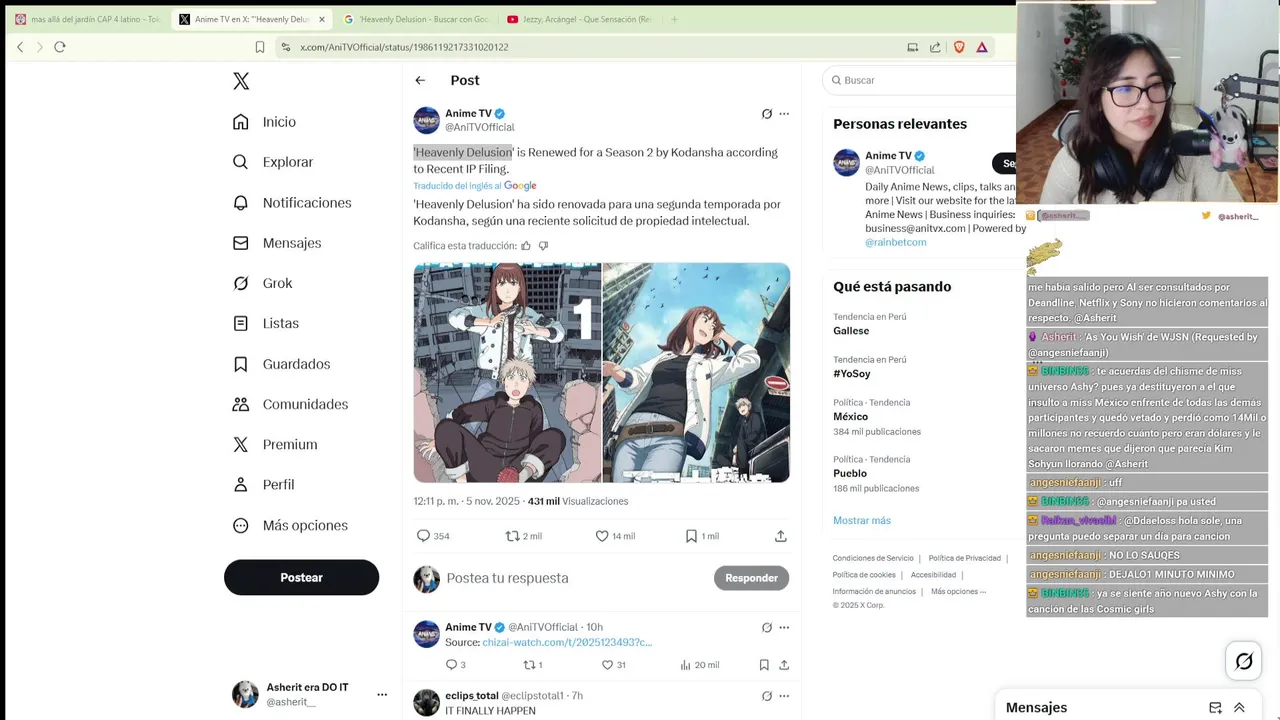The image size is (1280, 720).
Task: Click reply icon showing 354
Action: (433, 536)
